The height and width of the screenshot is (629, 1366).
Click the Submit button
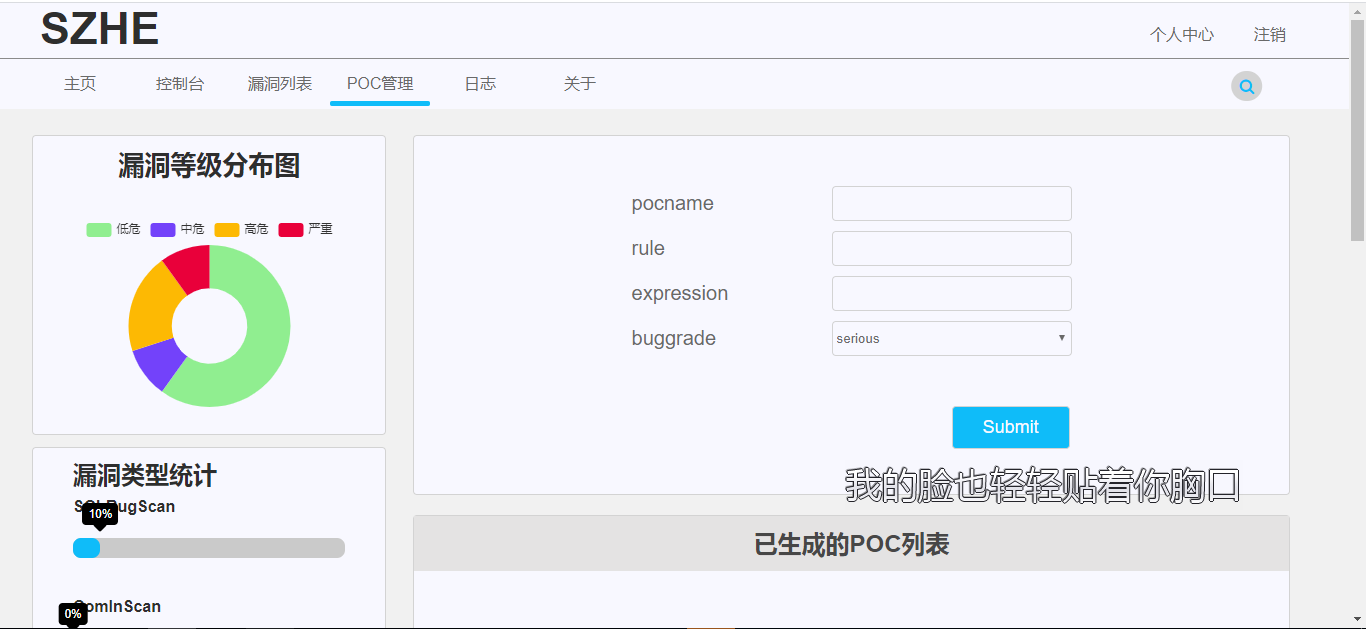coord(1010,427)
